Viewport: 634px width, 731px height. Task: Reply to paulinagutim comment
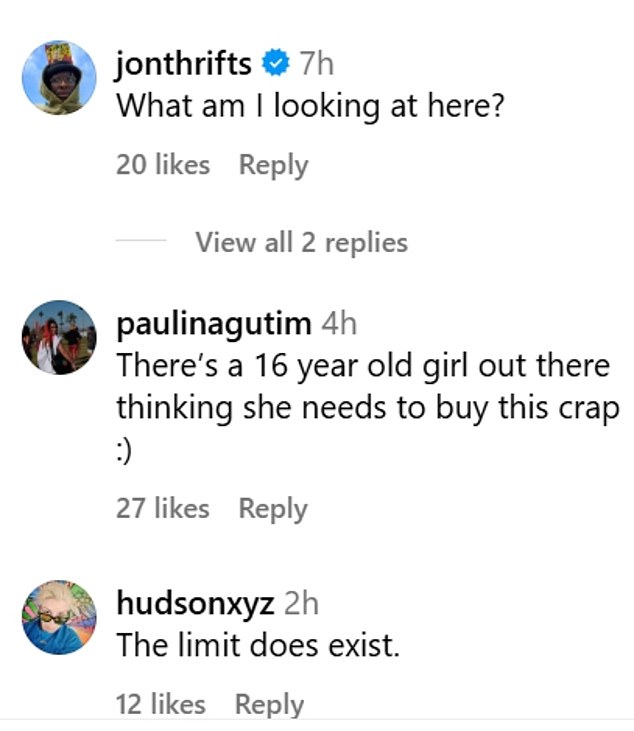tap(273, 509)
